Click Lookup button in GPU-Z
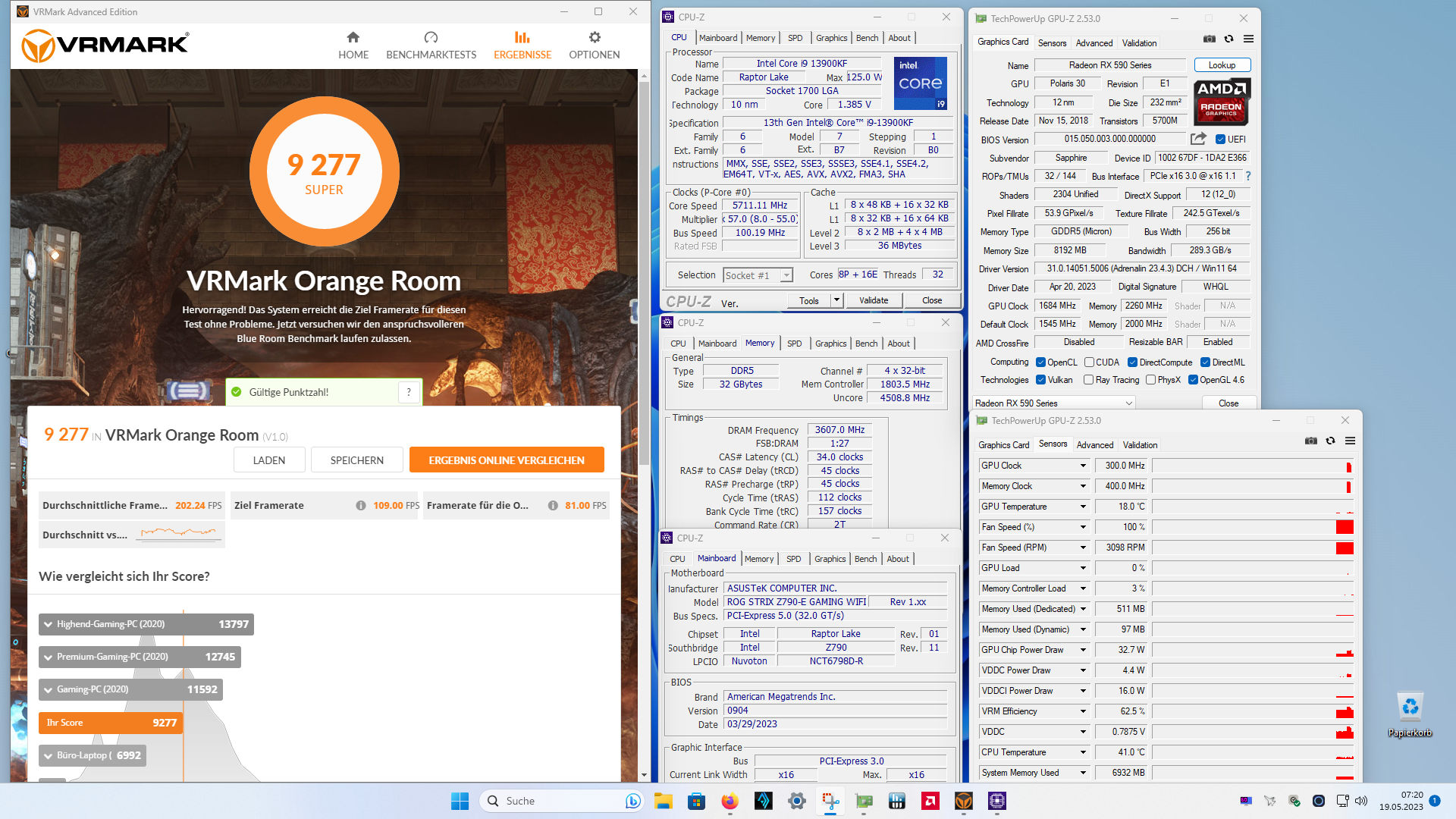 pos(1222,65)
